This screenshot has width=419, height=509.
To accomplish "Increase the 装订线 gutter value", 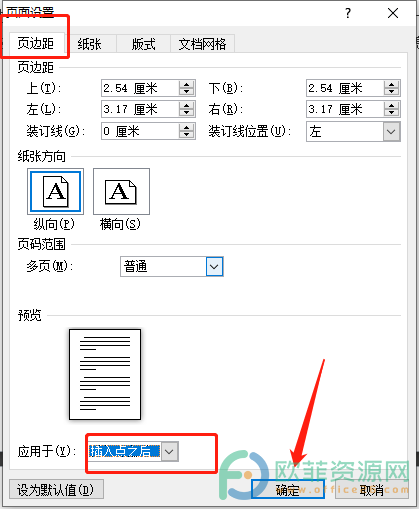I will tap(187, 128).
